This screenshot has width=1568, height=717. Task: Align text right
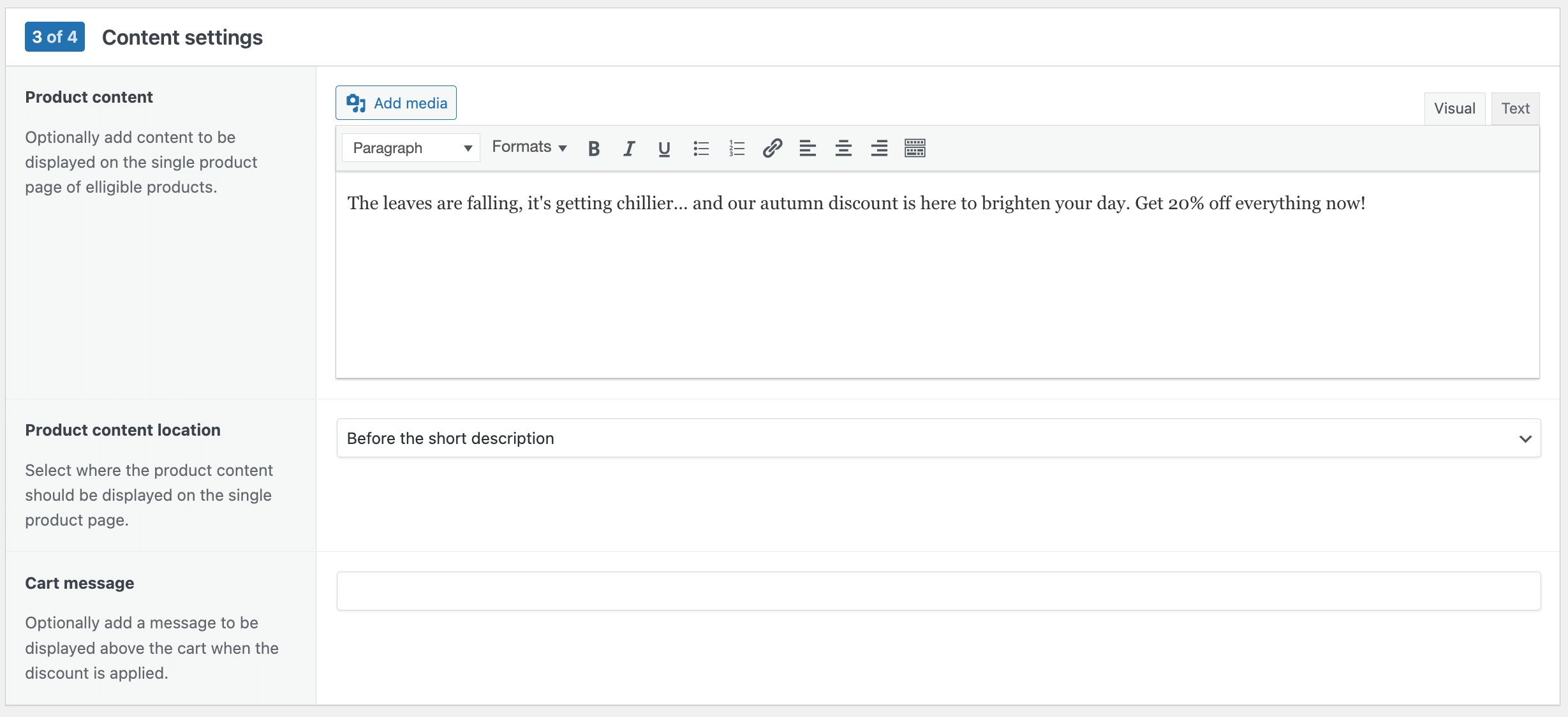pyautogui.click(x=879, y=148)
